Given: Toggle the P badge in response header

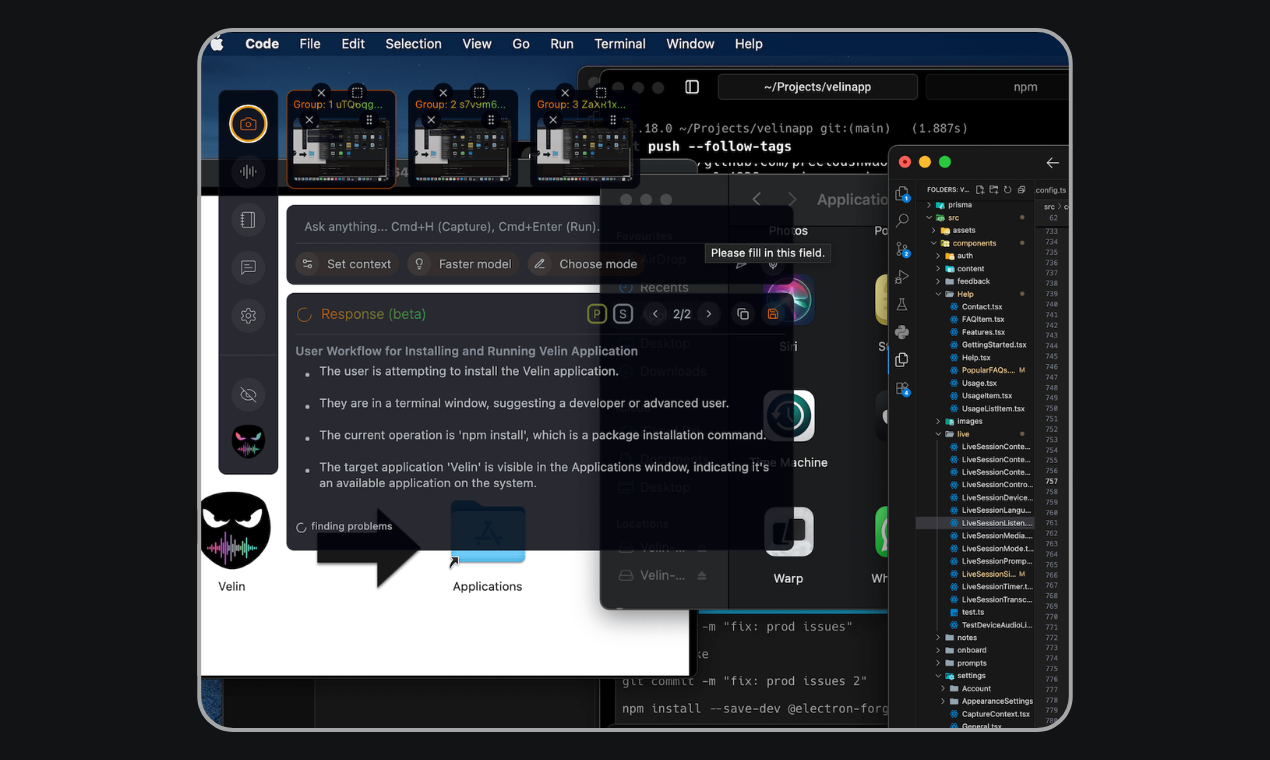Looking at the screenshot, I should tap(597, 314).
